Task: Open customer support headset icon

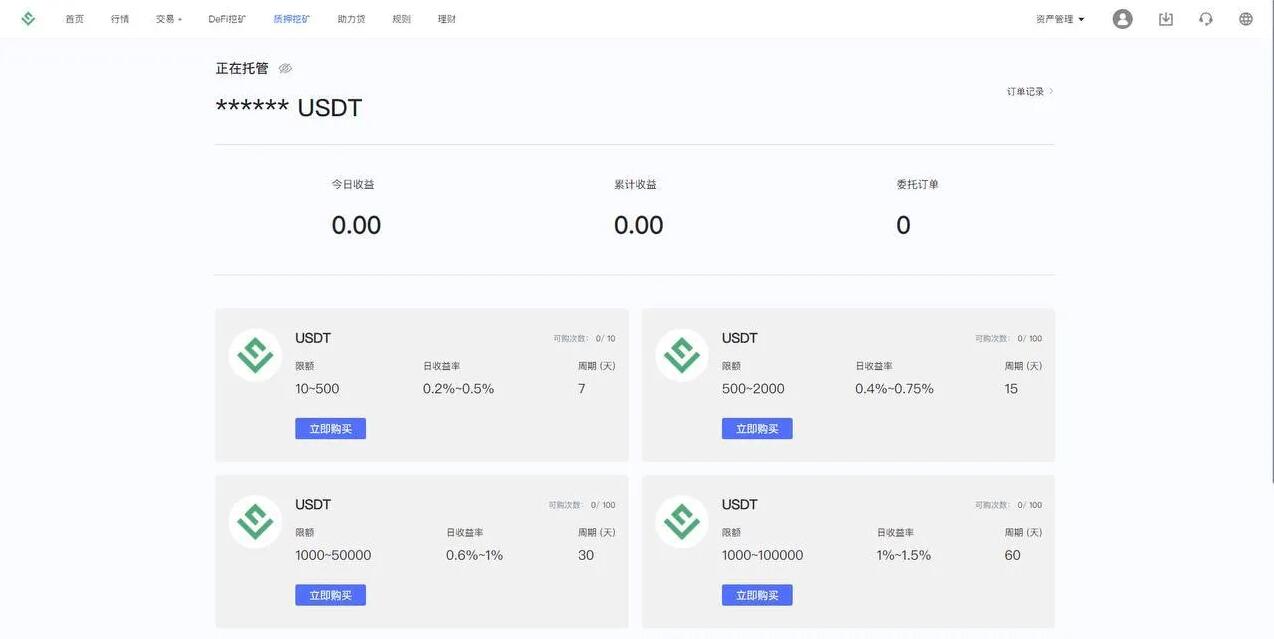Action: point(1205,19)
